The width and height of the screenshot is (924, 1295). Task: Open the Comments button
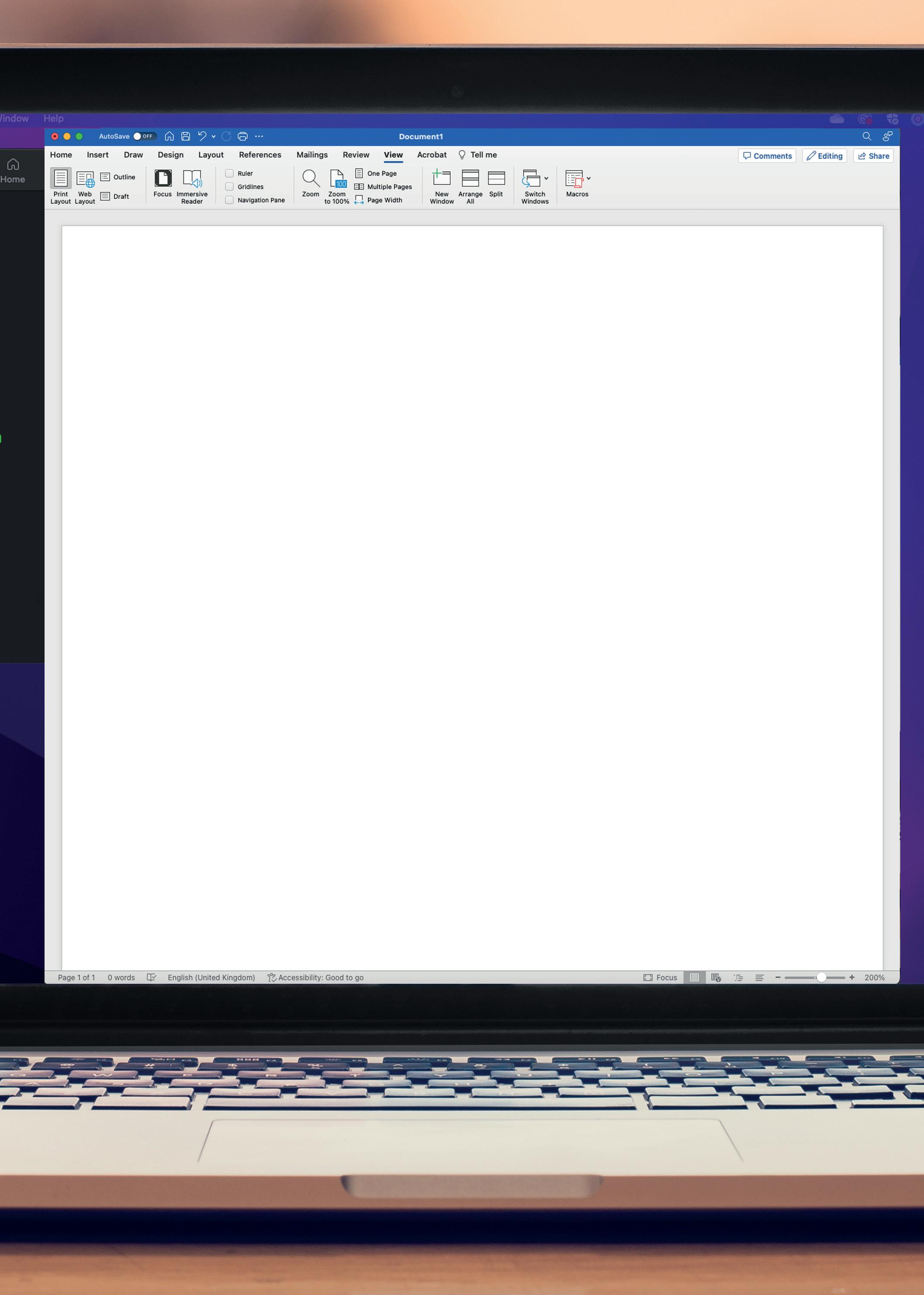click(x=767, y=156)
